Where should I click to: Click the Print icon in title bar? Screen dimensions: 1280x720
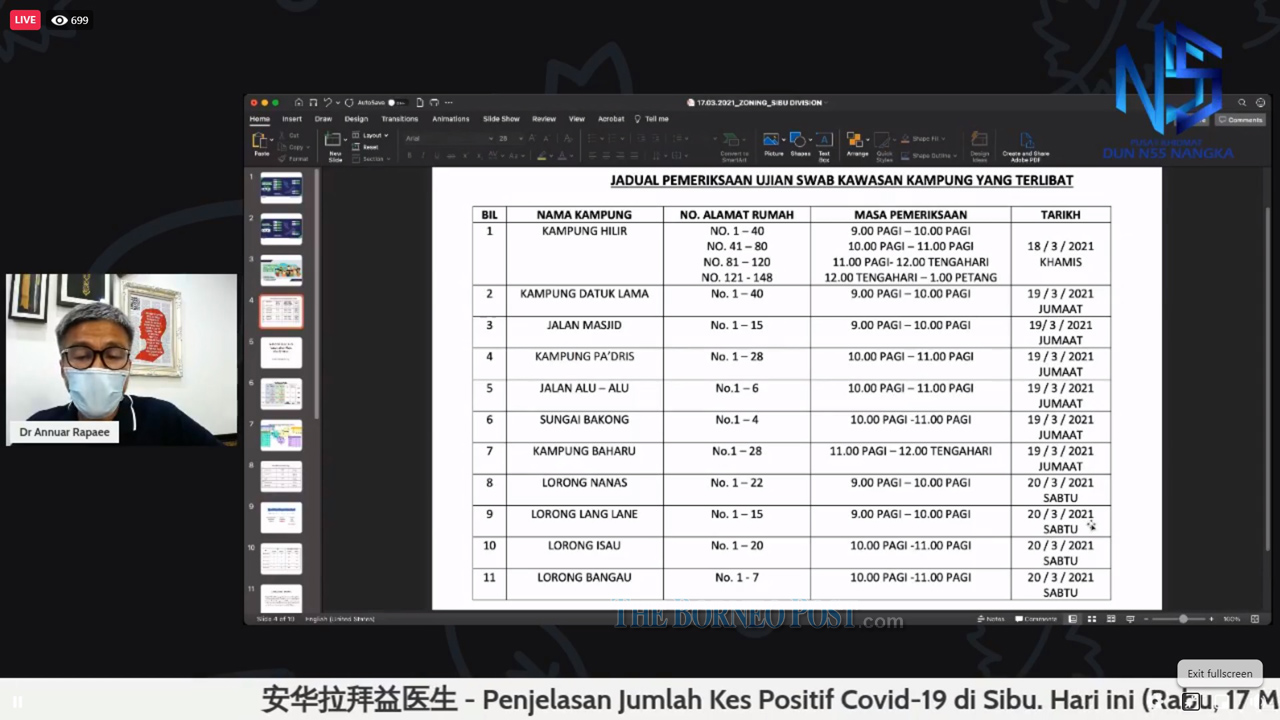tap(434, 102)
